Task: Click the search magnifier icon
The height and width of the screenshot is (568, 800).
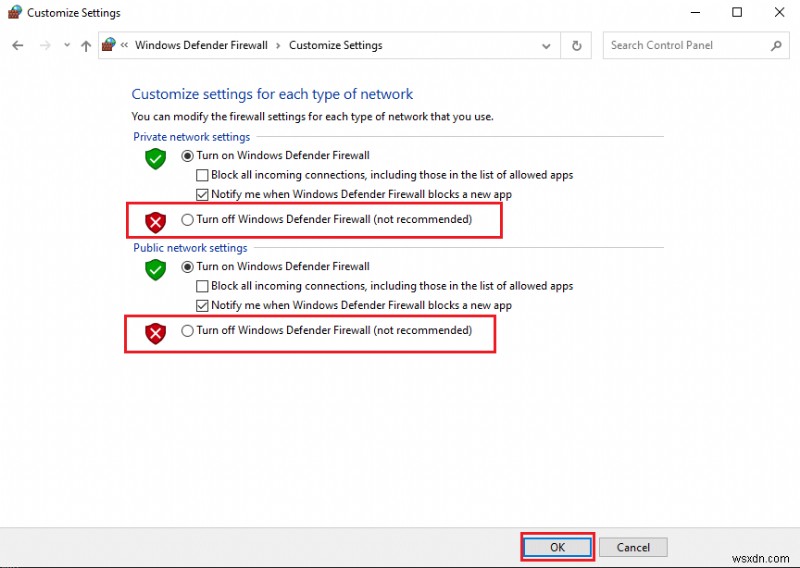Action: tap(776, 45)
